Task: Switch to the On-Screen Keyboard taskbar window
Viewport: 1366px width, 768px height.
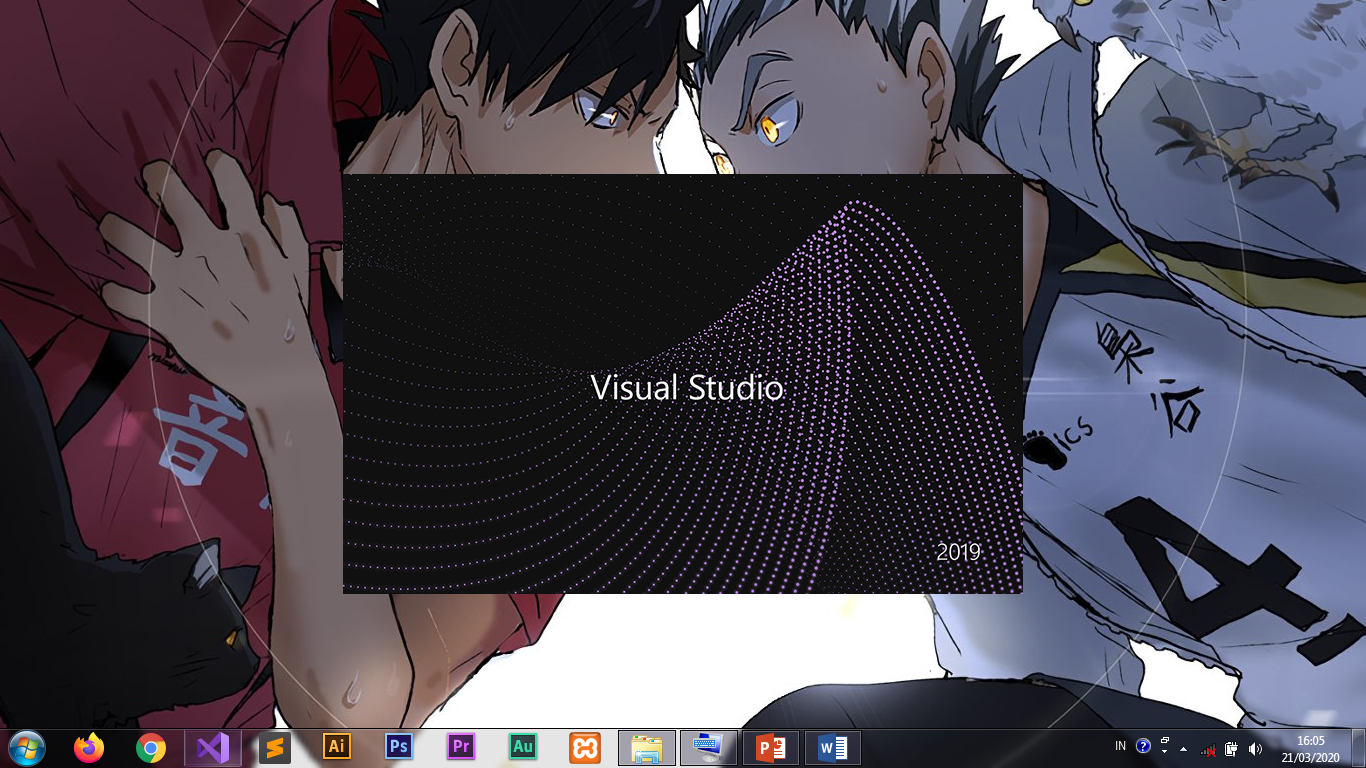Action: coord(709,748)
